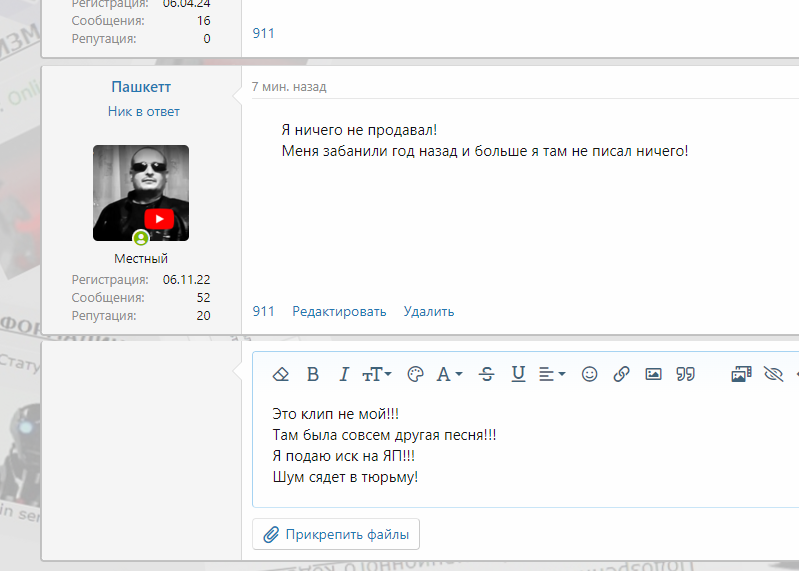799x571 pixels.
Task: Click the text Я ничего не продавал!
Action: click(x=359, y=130)
